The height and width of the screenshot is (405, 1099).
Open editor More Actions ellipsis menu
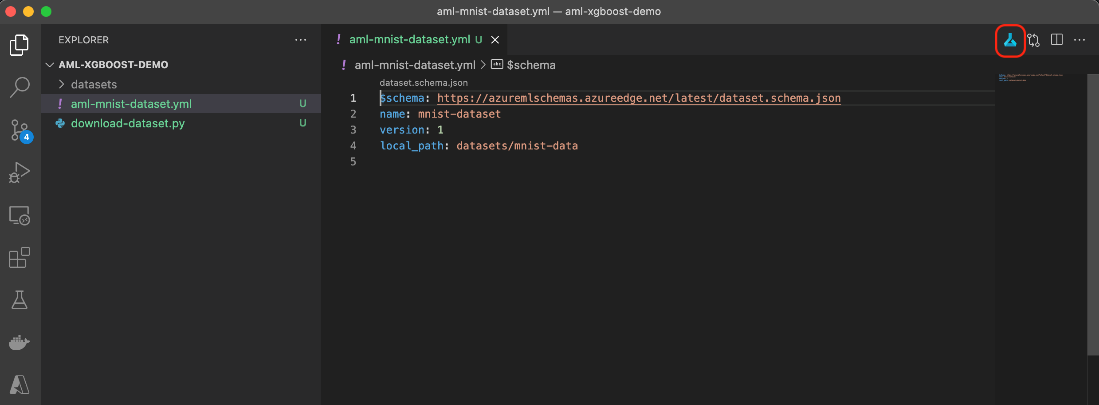point(1079,40)
